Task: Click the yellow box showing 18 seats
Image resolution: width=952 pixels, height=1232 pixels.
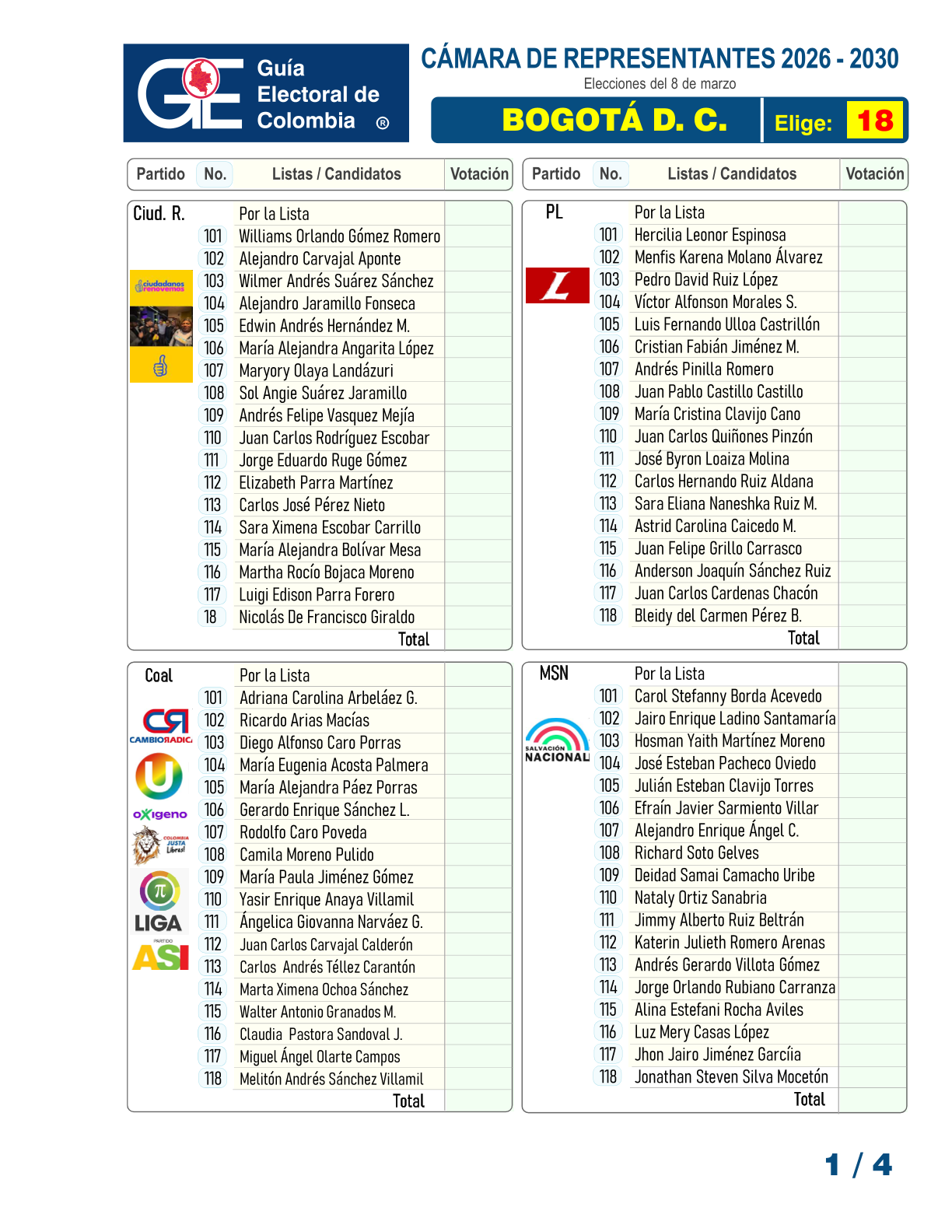Action: 874,121
